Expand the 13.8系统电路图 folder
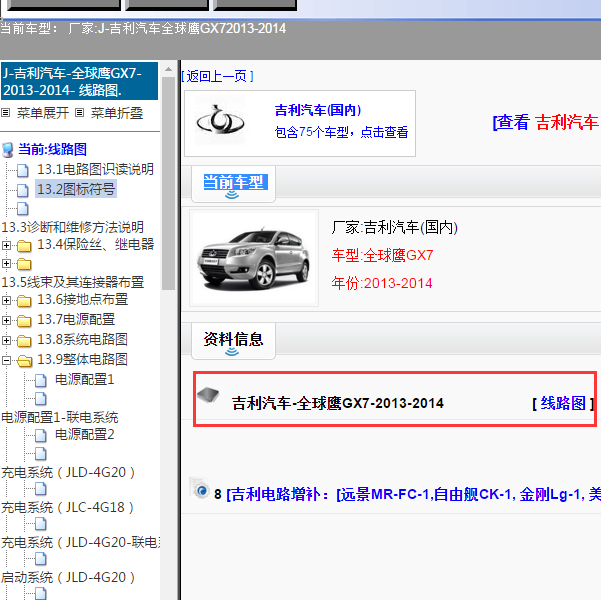The width and height of the screenshot is (601, 600). tap(6, 340)
